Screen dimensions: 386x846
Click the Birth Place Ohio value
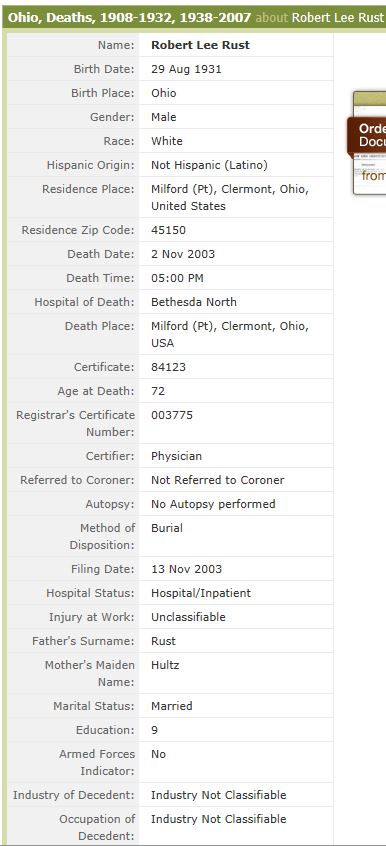click(x=164, y=93)
